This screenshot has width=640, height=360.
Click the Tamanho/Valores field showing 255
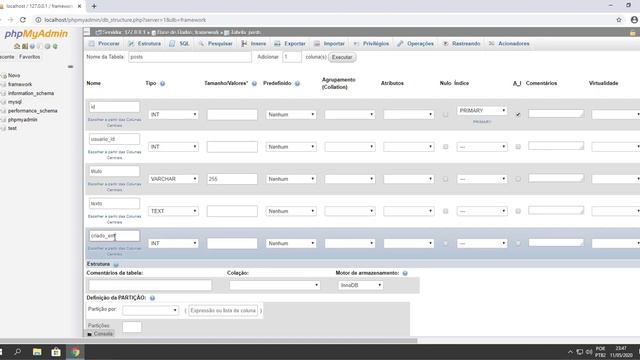[x=232, y=179]
